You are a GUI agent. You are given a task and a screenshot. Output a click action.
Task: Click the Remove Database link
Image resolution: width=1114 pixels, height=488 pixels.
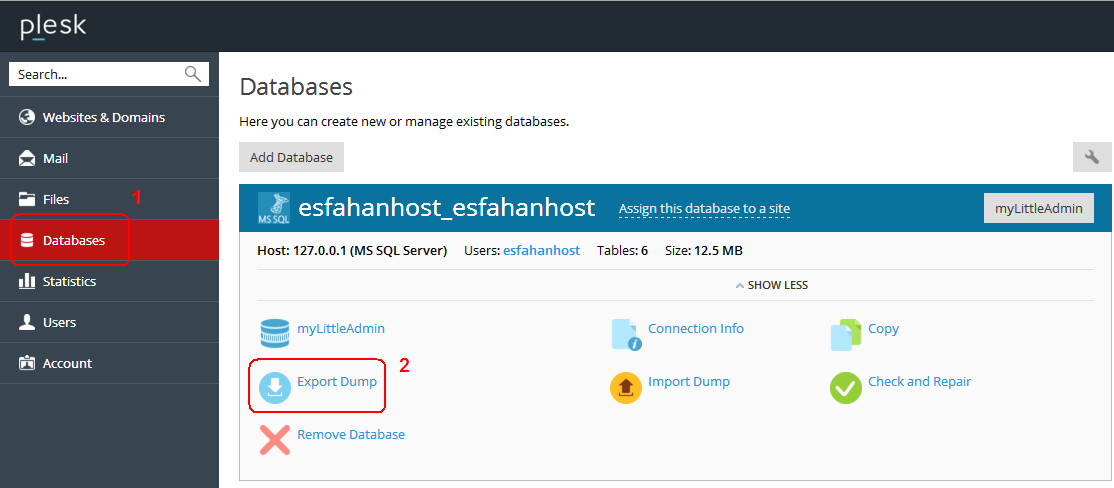click(351, 435)
